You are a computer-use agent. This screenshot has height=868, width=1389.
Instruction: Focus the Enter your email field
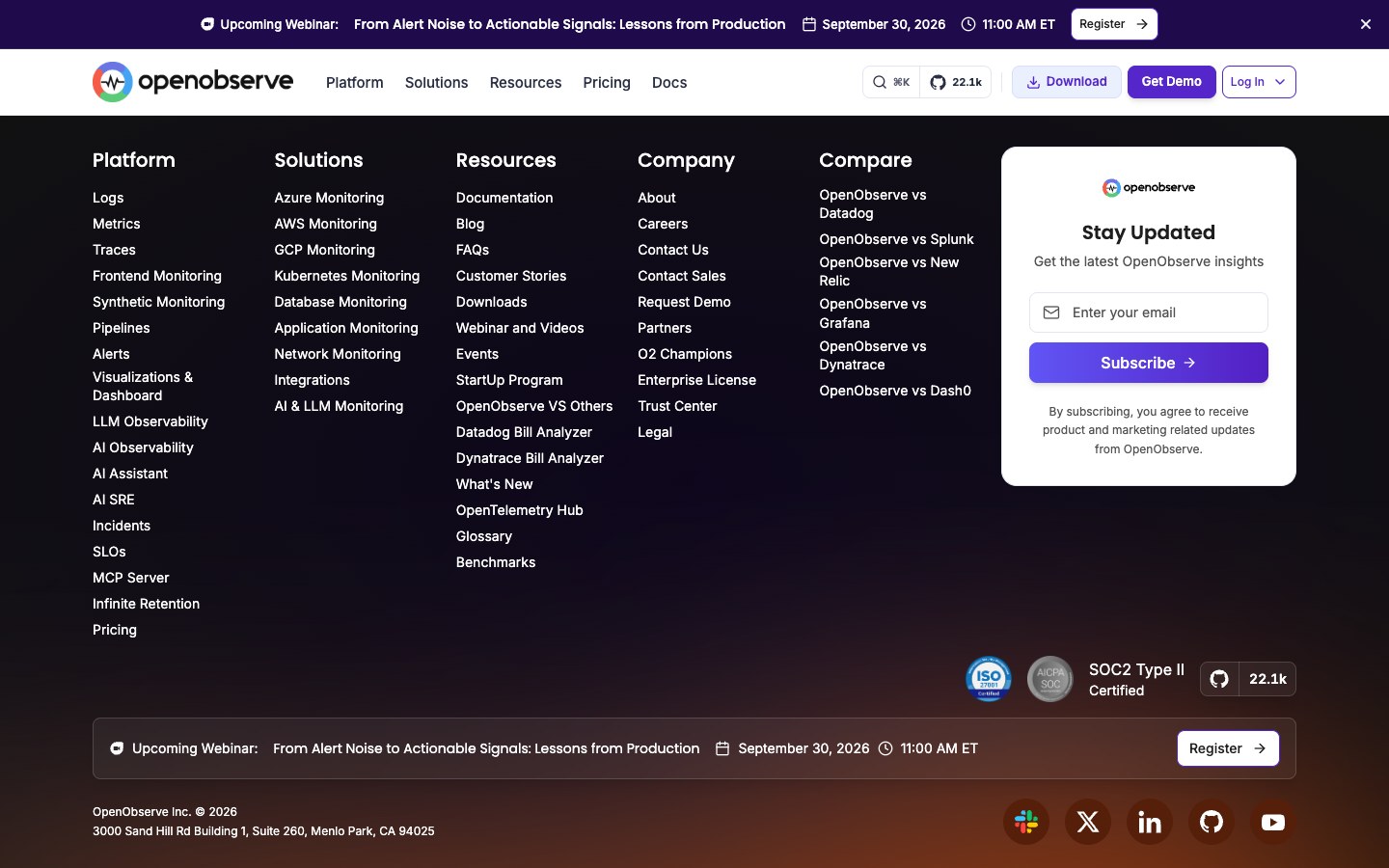1149,312
